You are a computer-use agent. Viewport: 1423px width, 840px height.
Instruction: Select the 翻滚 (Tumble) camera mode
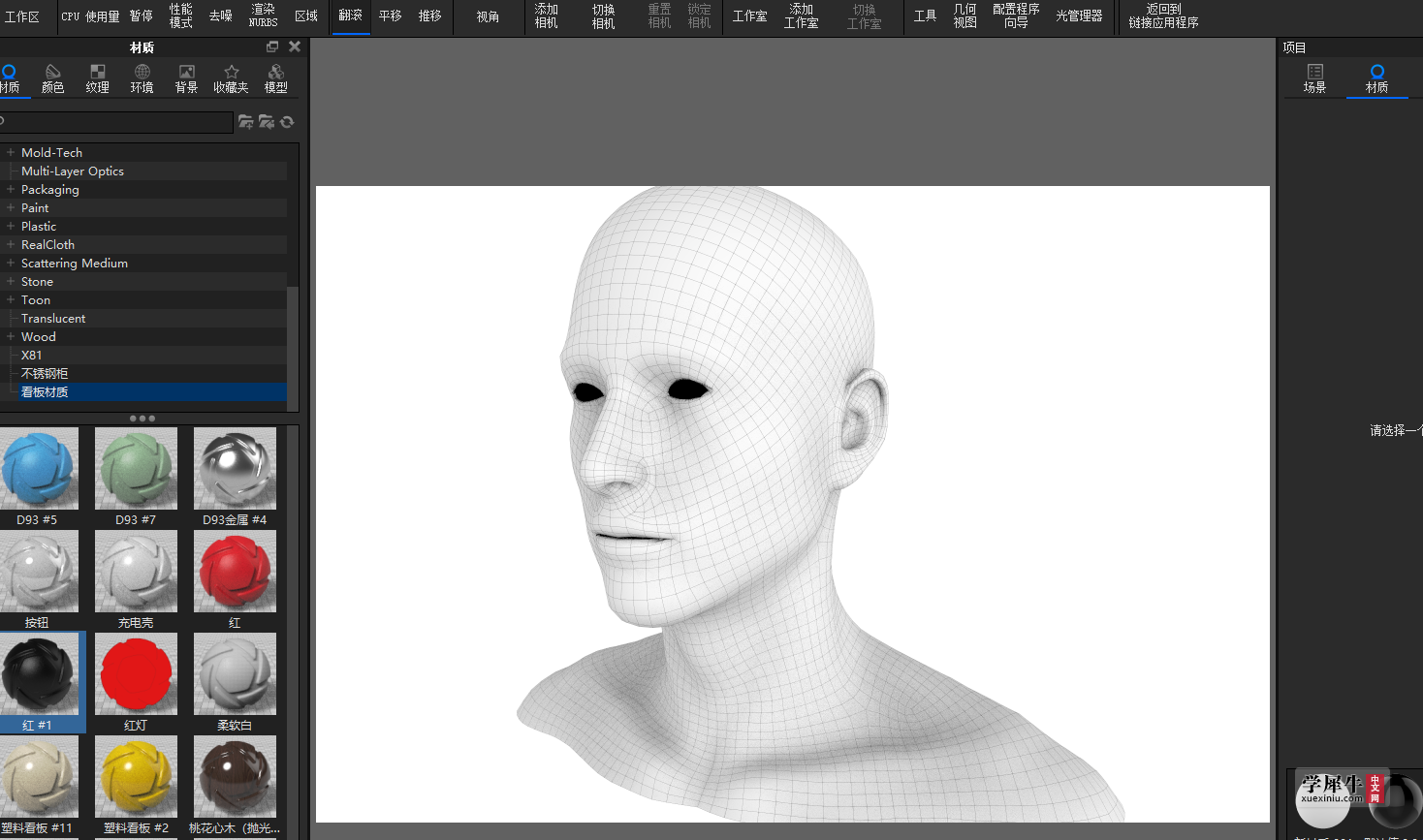point(351,16)
